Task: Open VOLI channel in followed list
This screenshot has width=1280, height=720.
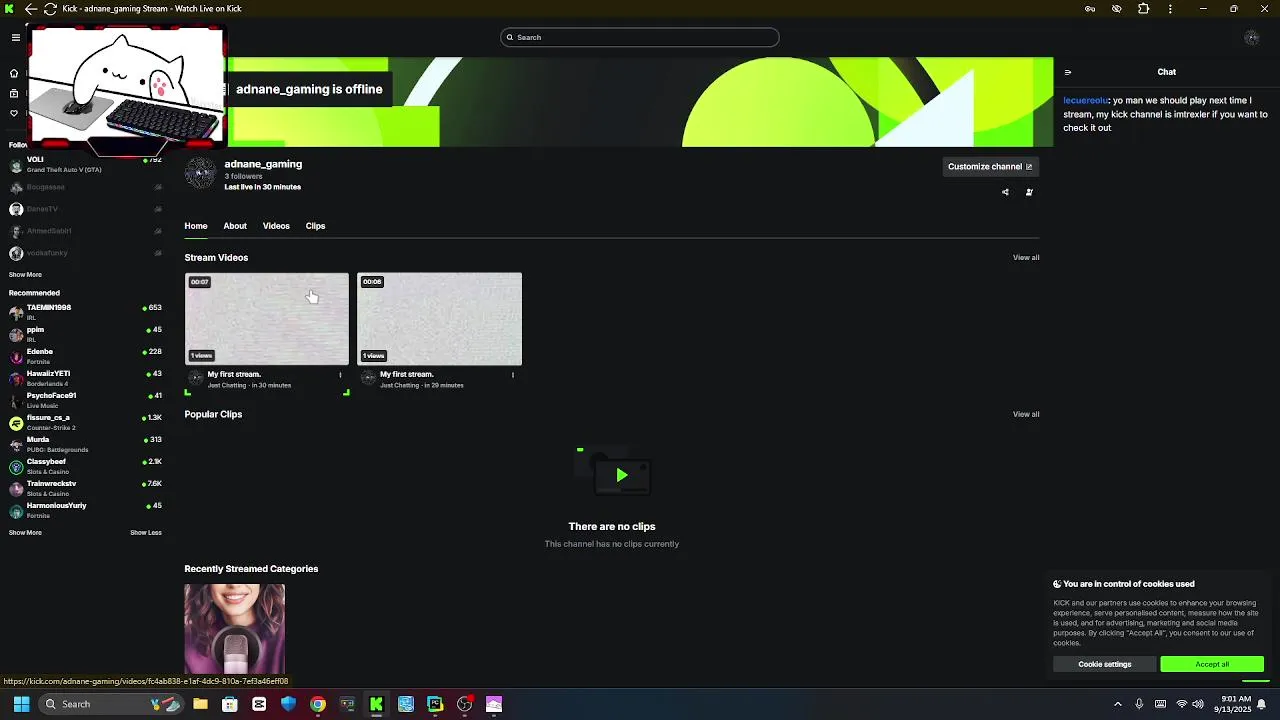Action: 85,164
